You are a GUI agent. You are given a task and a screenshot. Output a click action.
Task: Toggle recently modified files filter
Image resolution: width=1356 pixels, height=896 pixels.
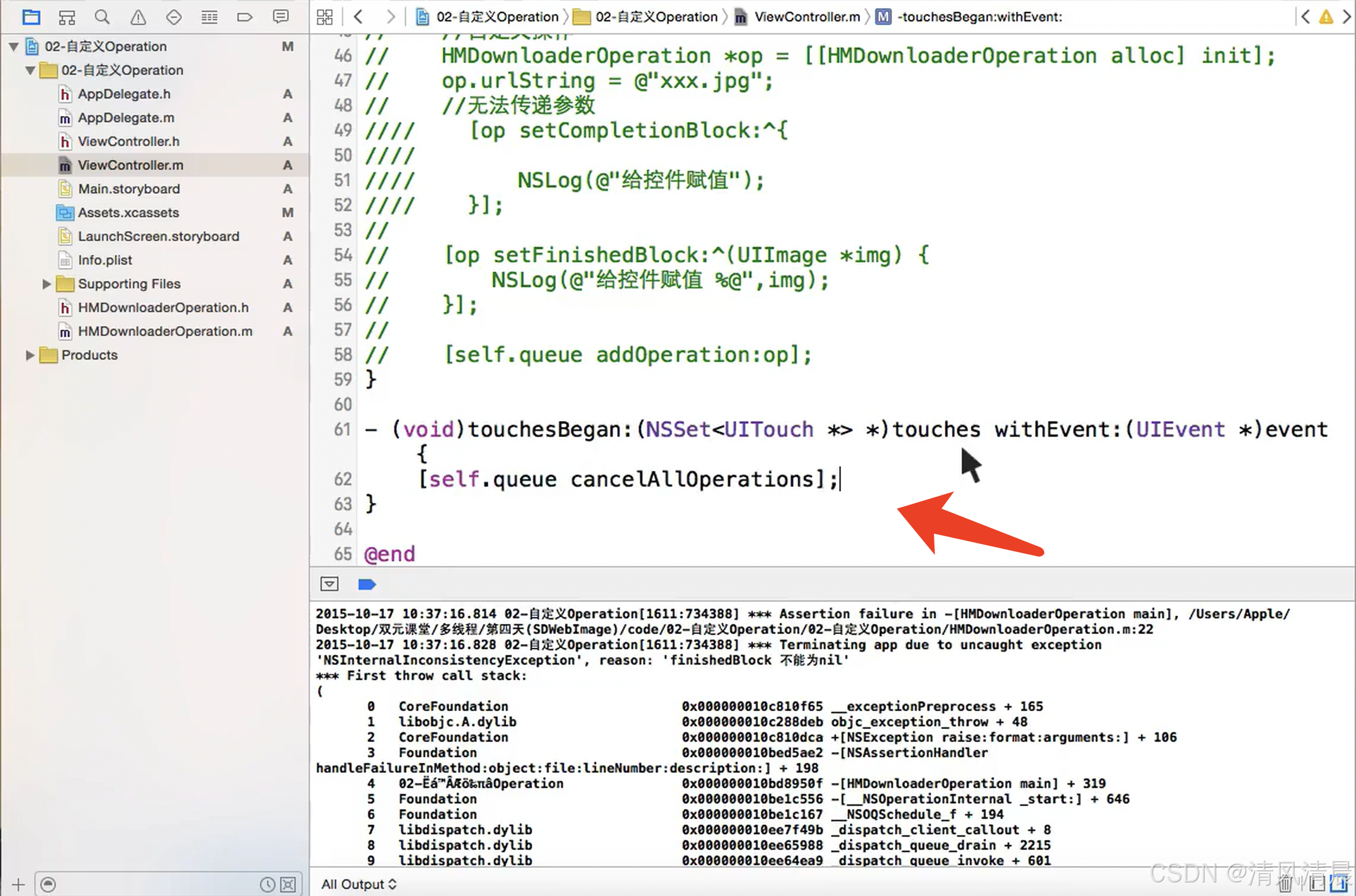(x=268, y=885)
